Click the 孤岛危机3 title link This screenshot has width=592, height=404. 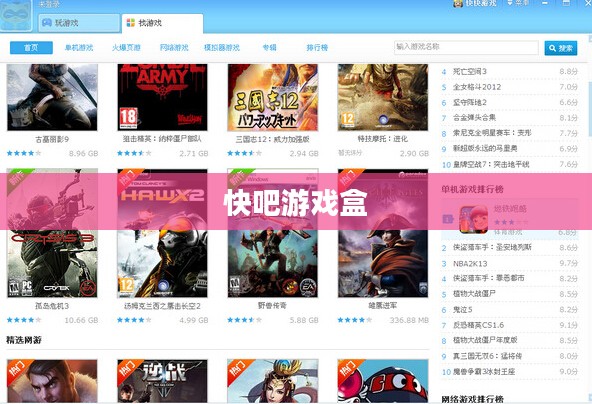click(x=52, y=306)
